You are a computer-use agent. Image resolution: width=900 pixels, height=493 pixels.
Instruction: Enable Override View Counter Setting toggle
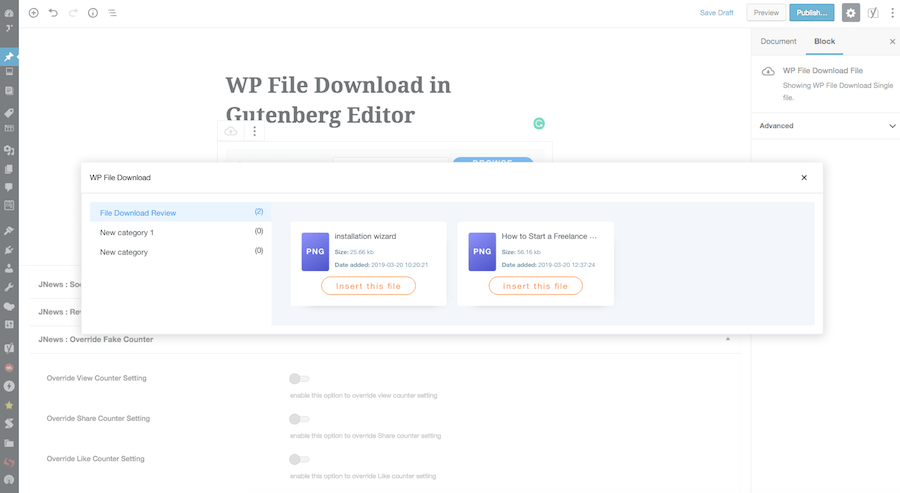[299, 379]
